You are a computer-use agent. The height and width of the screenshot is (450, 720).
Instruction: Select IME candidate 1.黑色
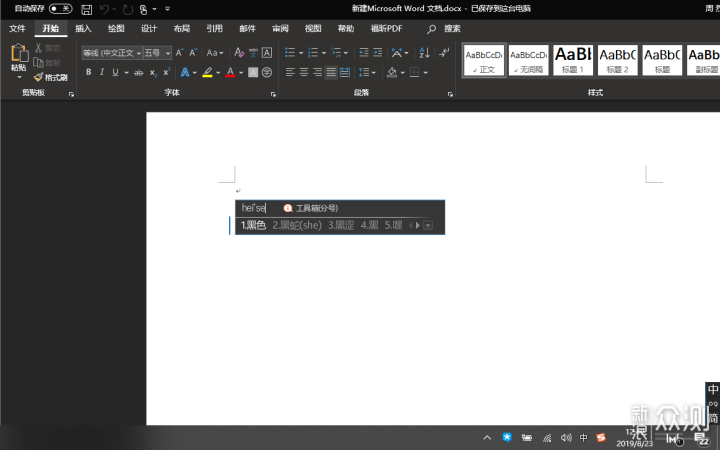[x=253, y=225]
